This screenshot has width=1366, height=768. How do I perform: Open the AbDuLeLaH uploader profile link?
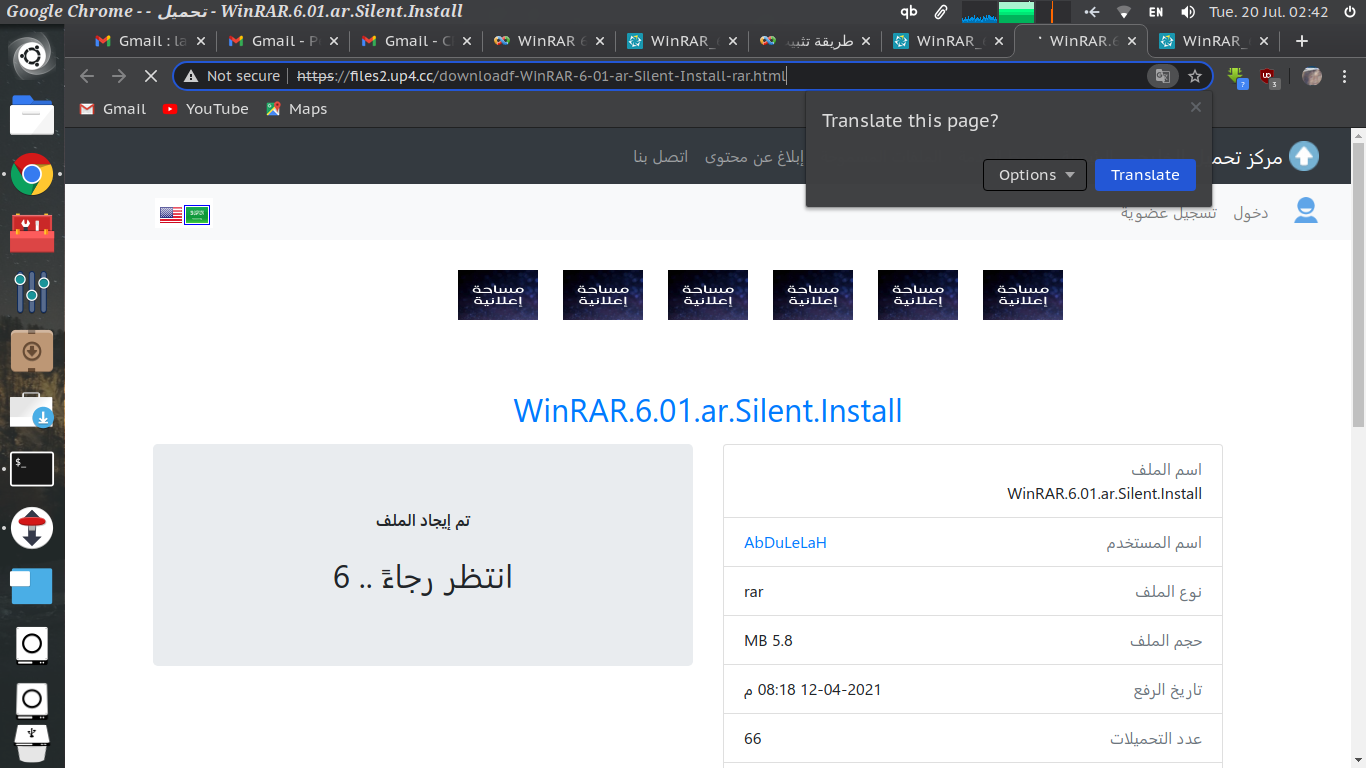pyautogui.click(x=785, y=543)
